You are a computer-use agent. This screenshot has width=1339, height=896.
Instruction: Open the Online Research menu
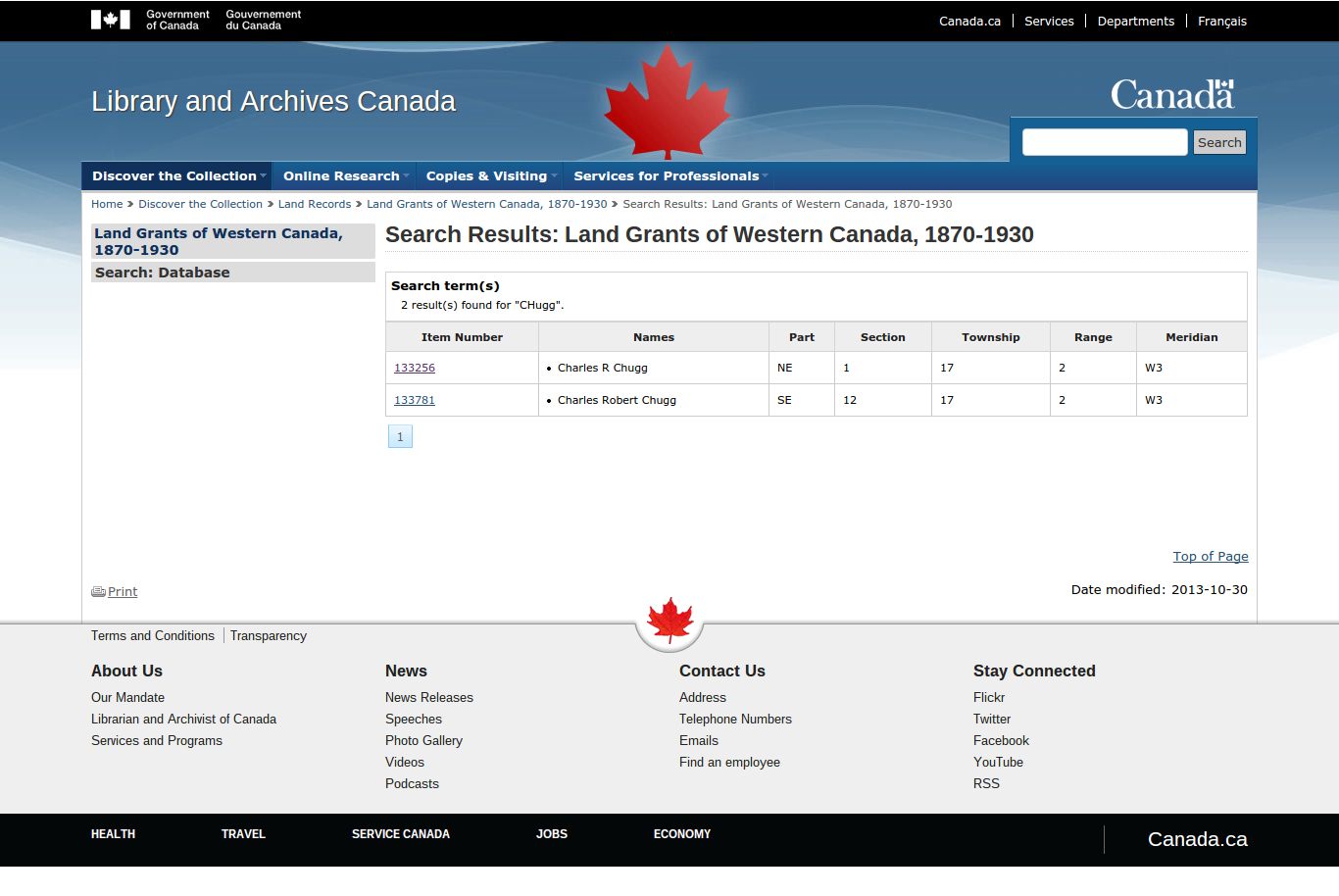[343, 176]
